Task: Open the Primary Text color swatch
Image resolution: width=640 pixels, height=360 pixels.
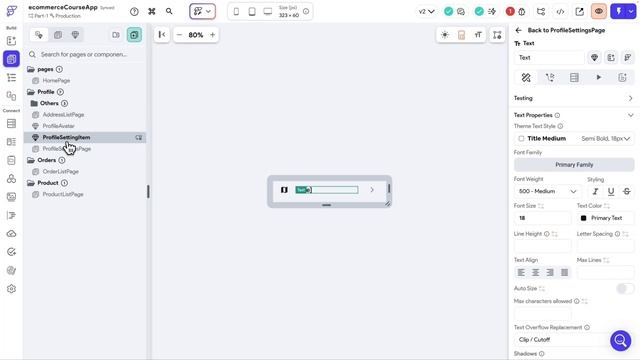Action: (583, 218)
